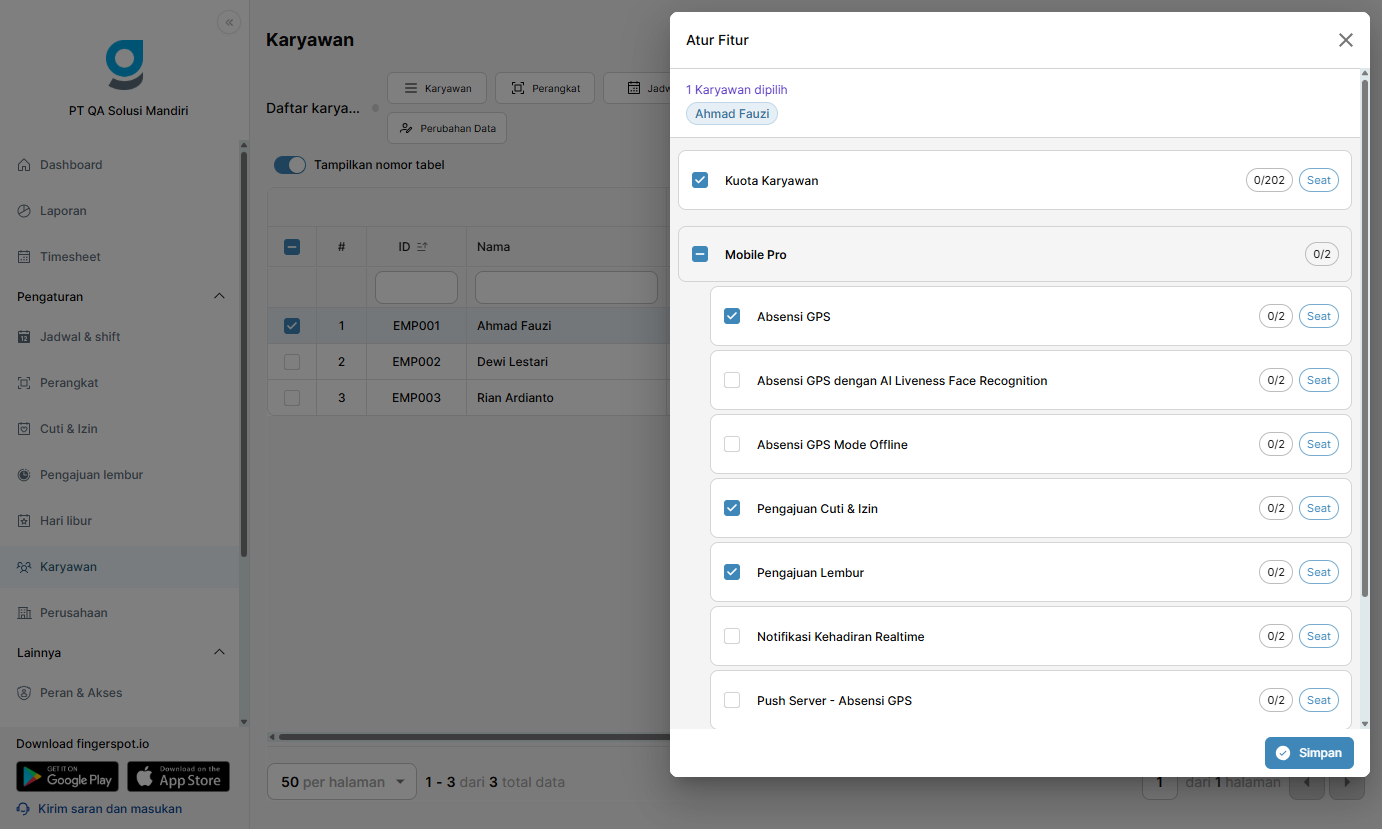
Task: Uncheck the Pengajuan Lembur checkbox
Action: click(732, 572)
